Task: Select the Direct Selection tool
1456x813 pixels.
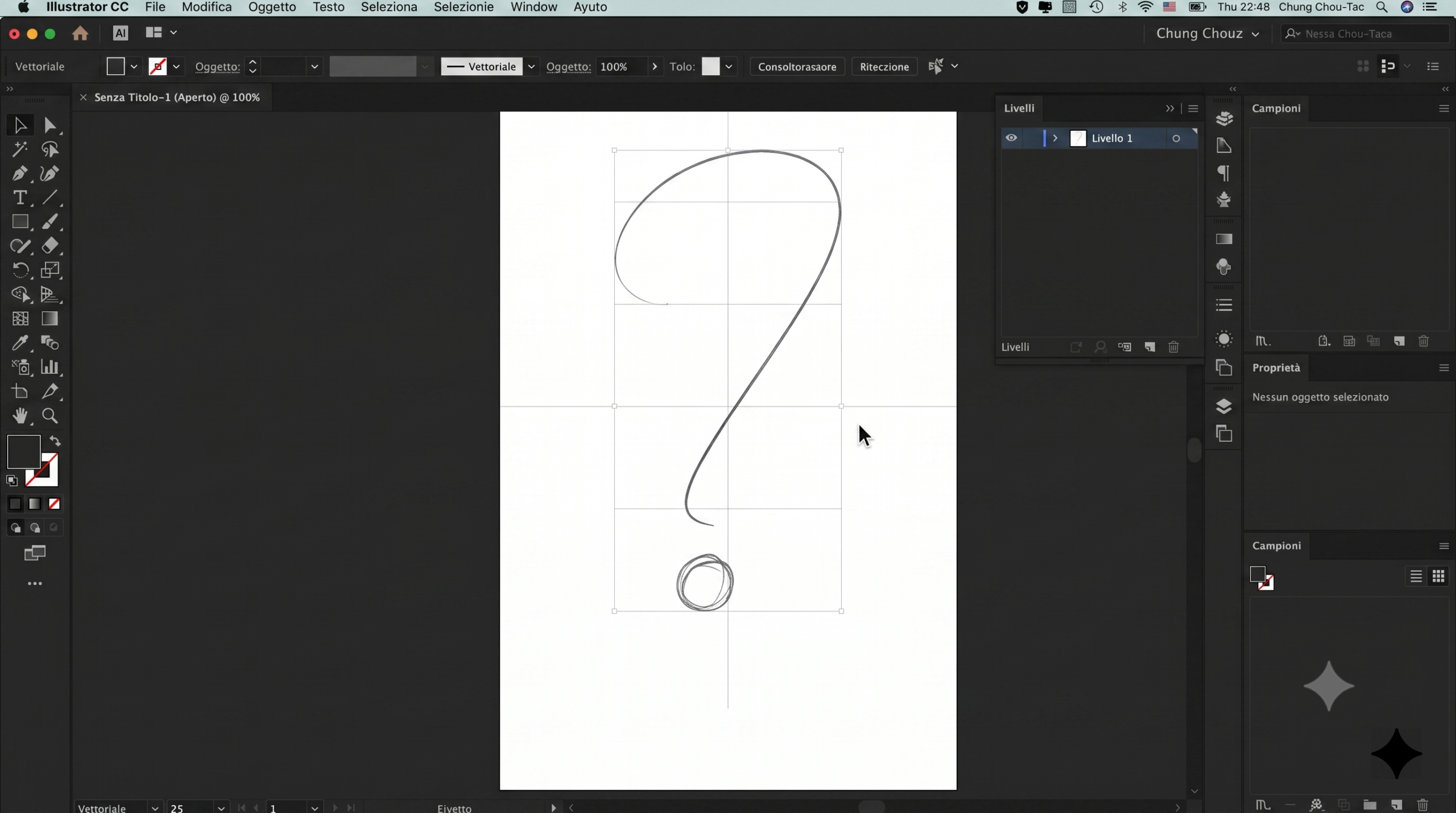Action: click(49, 125)
